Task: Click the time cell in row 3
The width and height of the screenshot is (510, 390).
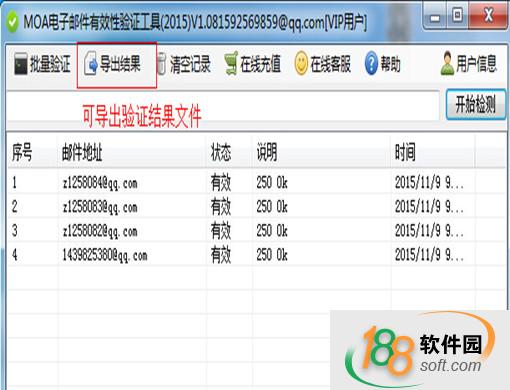Action: click(x=429, y=231)
